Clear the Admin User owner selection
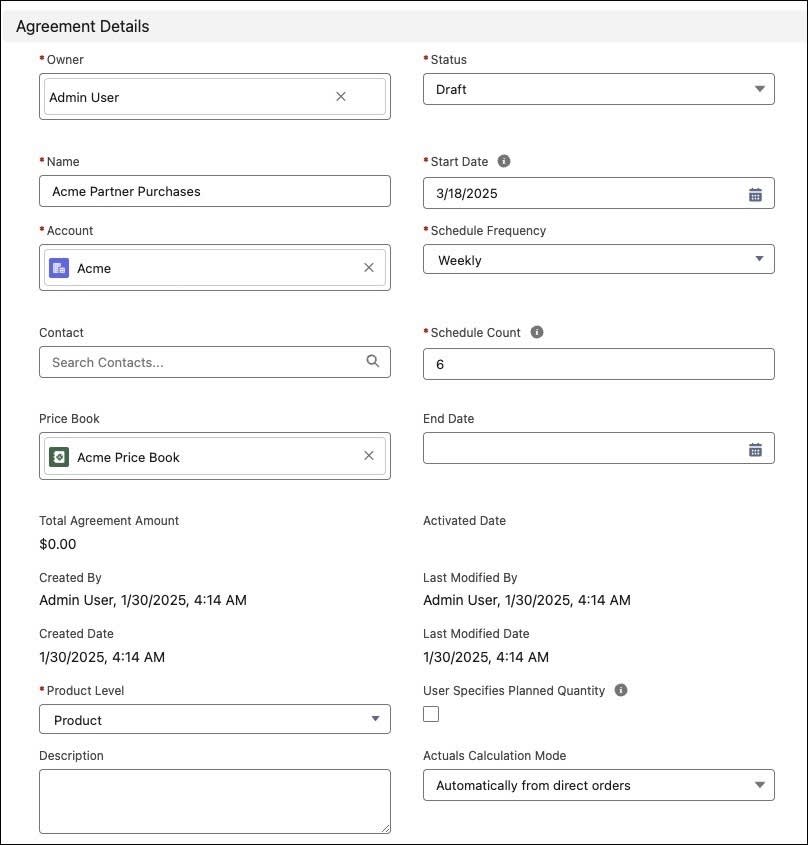 [341, 97]
